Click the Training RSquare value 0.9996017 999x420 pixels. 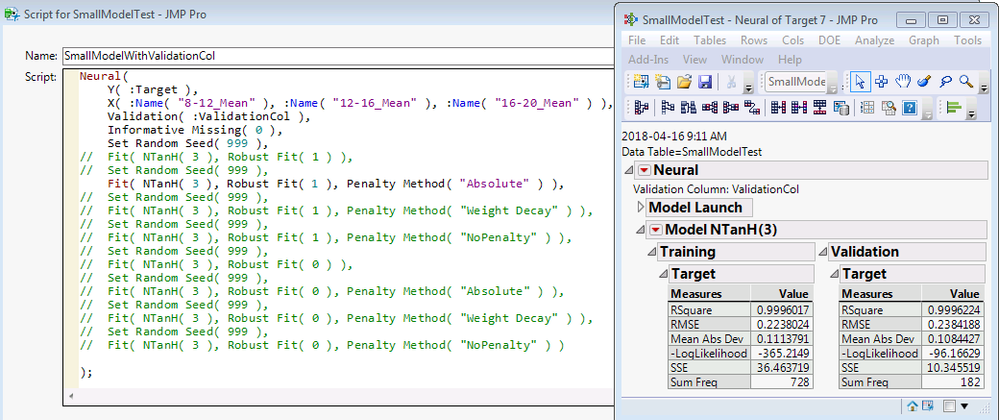780,308
